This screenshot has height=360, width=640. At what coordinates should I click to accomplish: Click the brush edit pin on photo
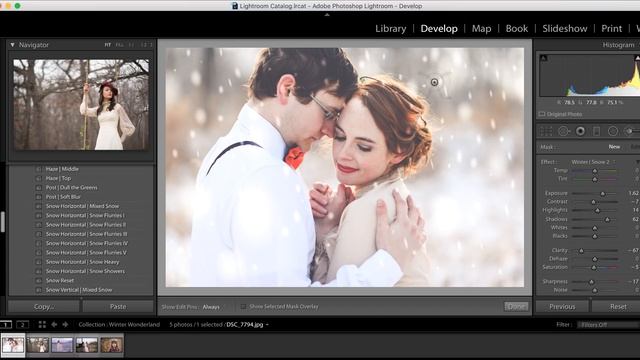pos(434,82)
